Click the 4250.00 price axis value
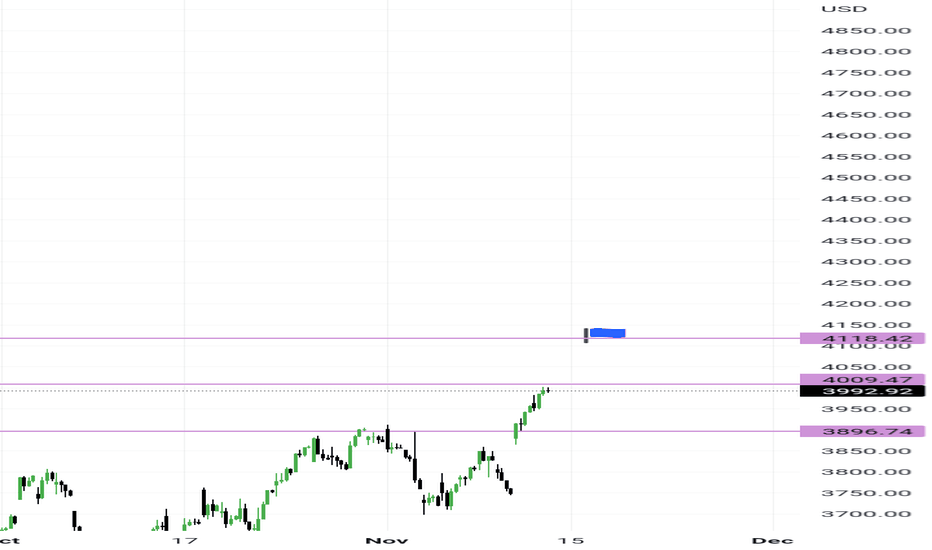Screen dimensions: 932x550 pos(866,283)
